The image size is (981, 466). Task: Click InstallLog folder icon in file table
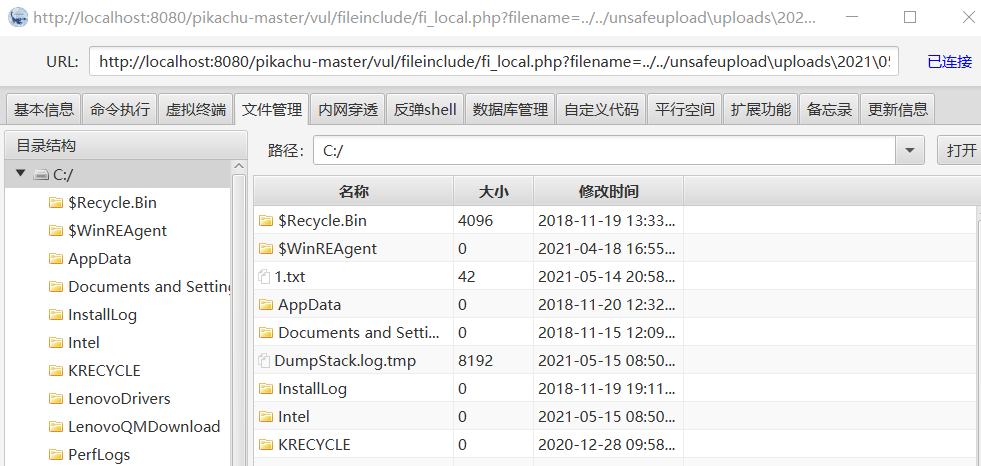(267, 388)
